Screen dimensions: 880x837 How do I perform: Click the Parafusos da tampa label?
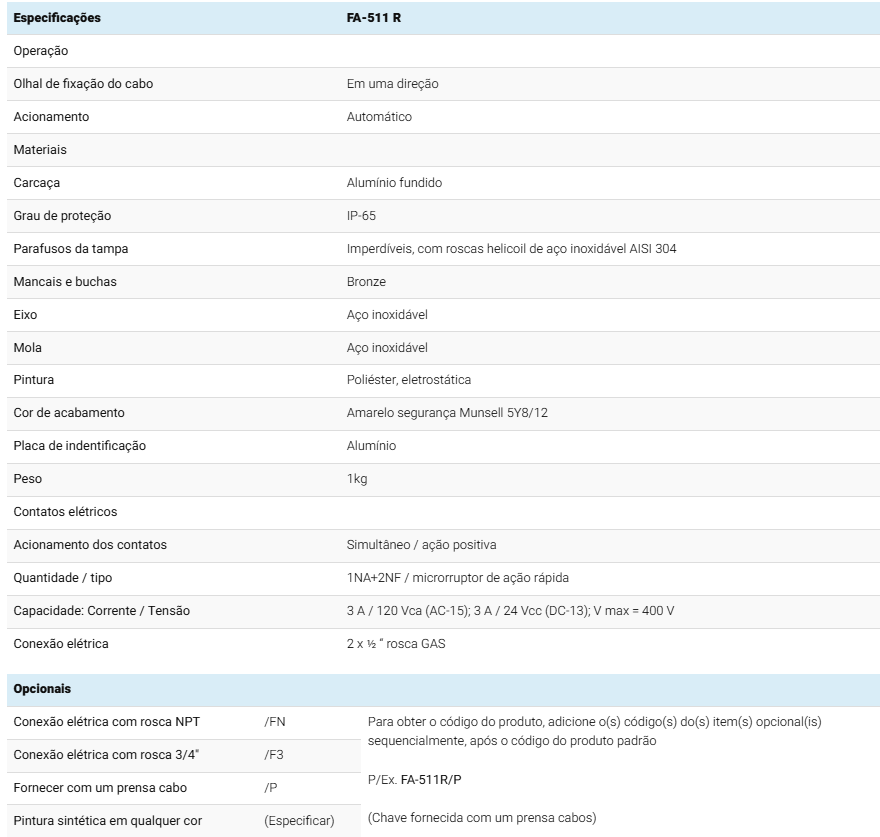71,249
